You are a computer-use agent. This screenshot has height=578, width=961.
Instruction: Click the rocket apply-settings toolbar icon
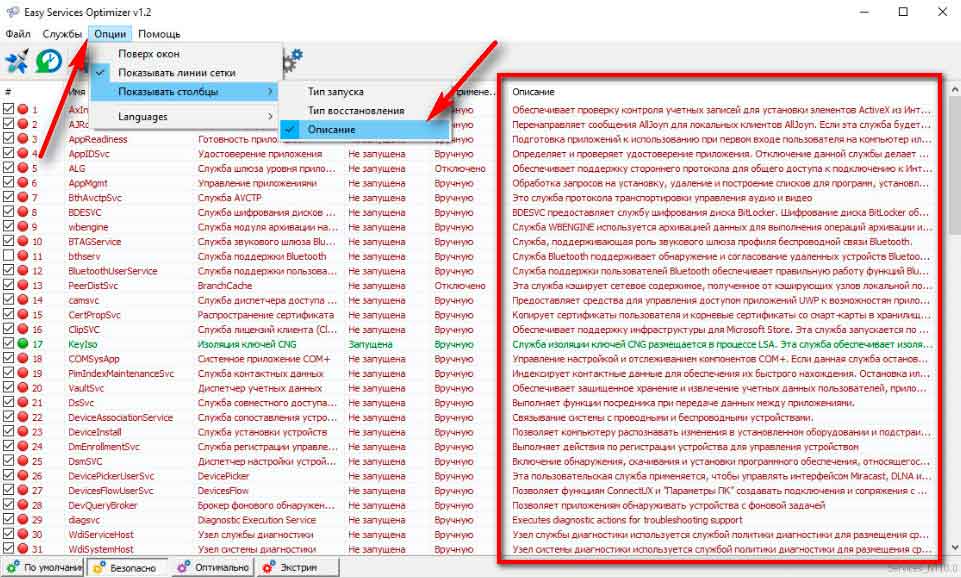[x=17, y=62]
